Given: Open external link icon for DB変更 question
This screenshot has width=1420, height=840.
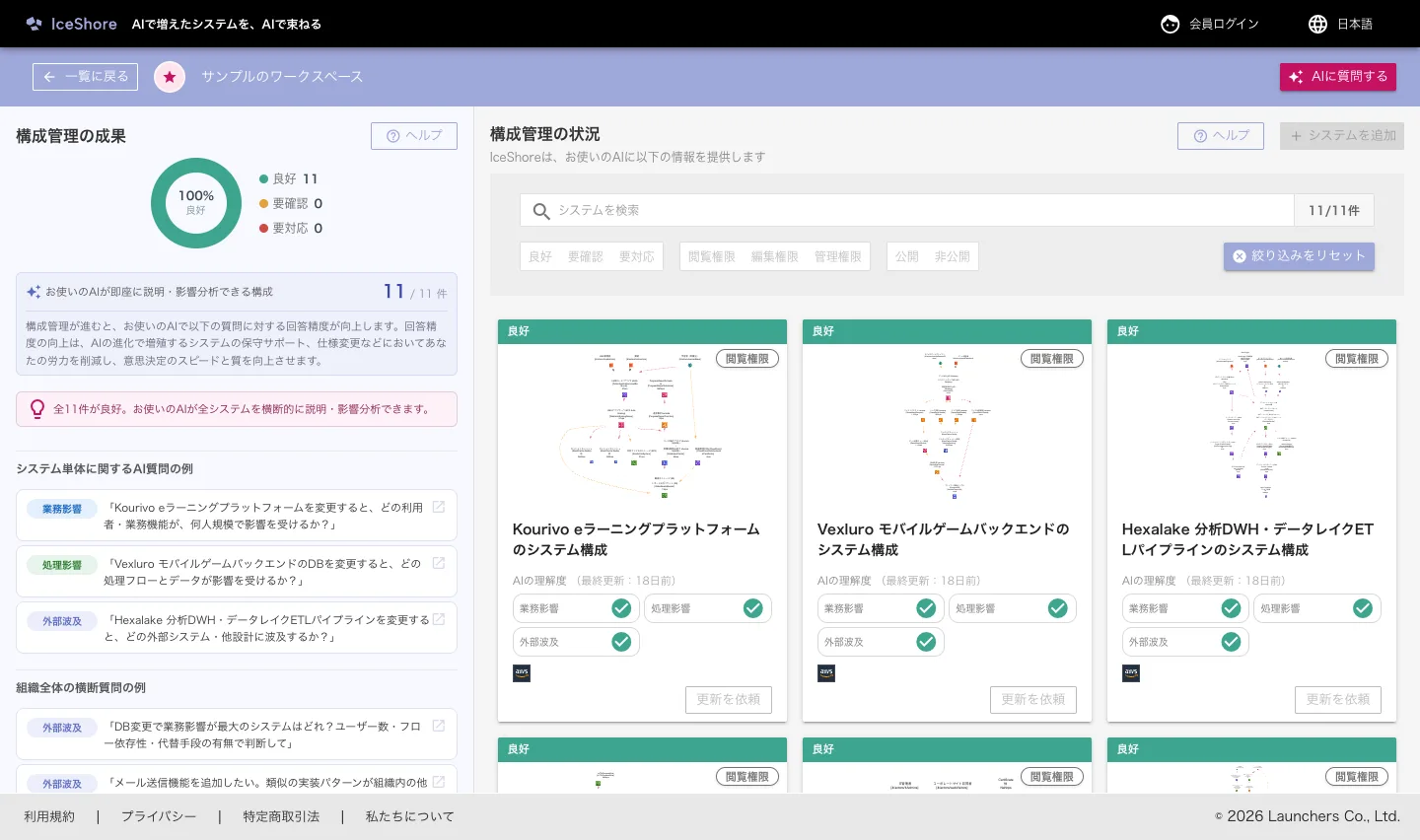Looking at the screenshot, I should tap(439, 726).
